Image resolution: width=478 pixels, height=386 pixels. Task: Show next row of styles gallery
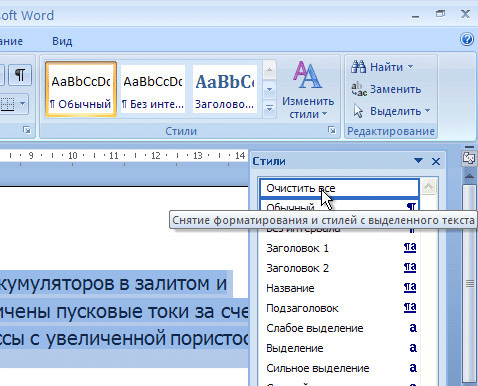(x=269, y=89)
